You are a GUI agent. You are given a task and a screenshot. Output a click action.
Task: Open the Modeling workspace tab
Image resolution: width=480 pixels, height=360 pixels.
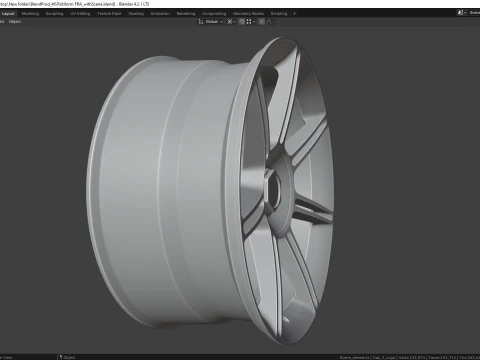point(30,14)
